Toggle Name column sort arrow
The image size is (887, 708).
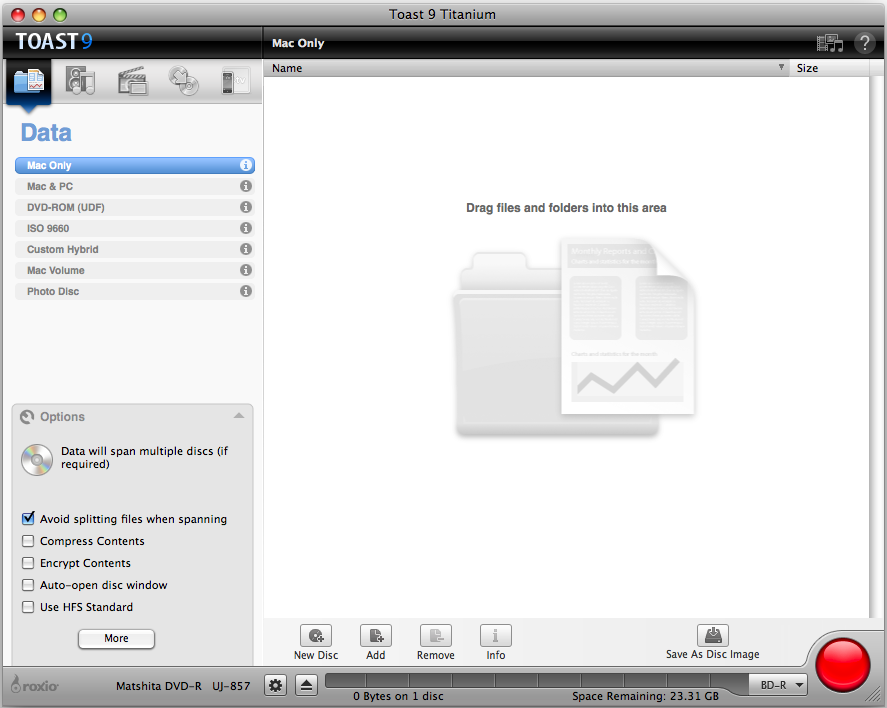tap(781, 67)
